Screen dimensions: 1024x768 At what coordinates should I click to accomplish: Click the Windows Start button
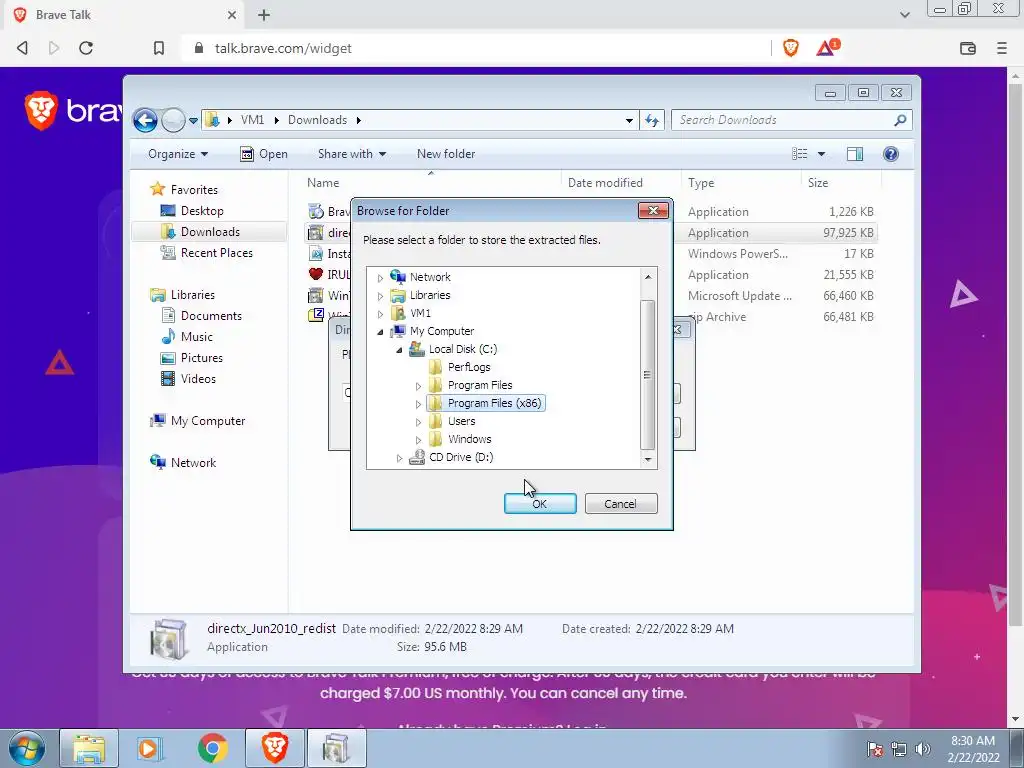coord(27,748)
